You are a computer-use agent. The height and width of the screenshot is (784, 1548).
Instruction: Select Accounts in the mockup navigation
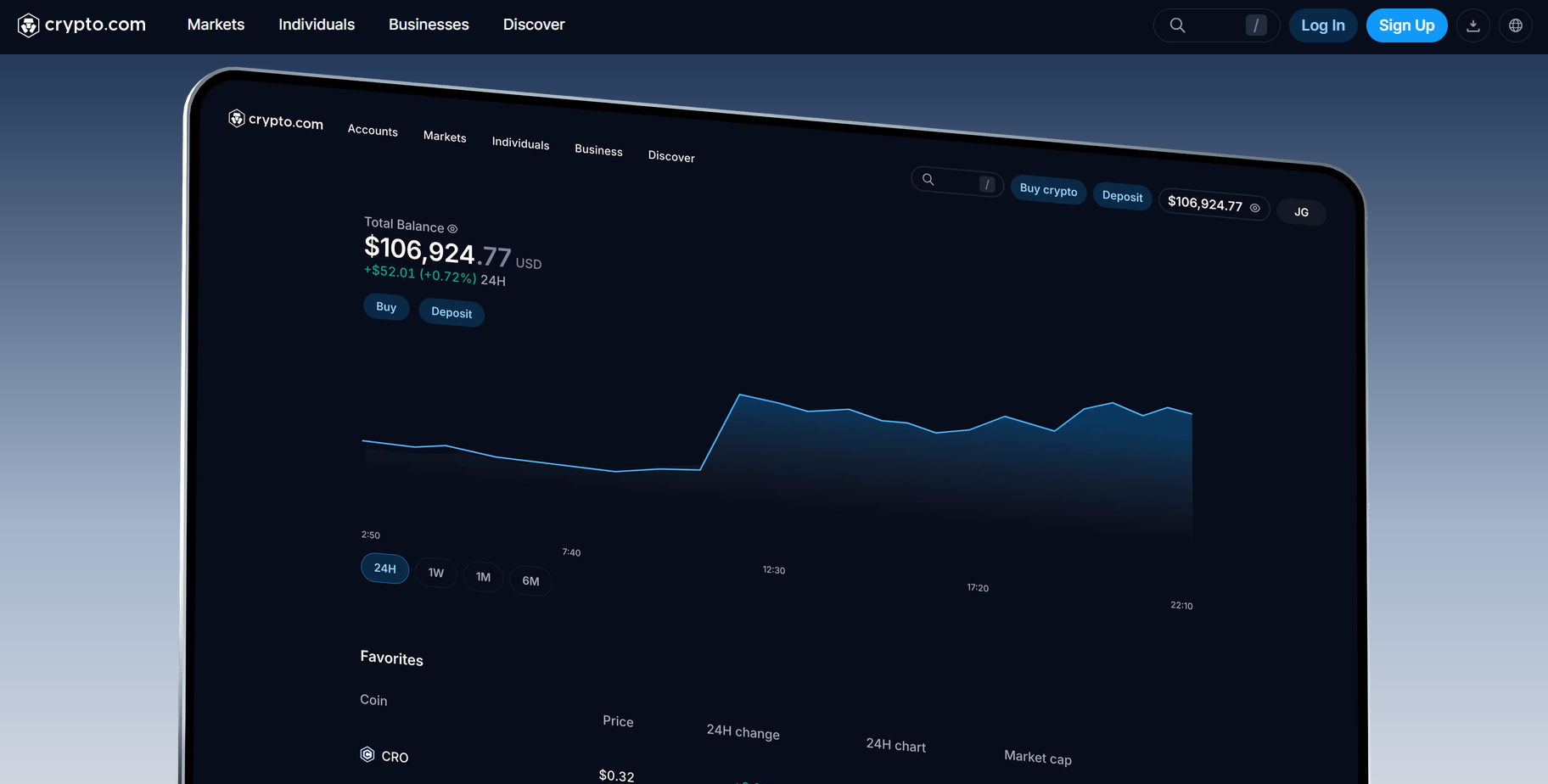[x=373, y=130]
